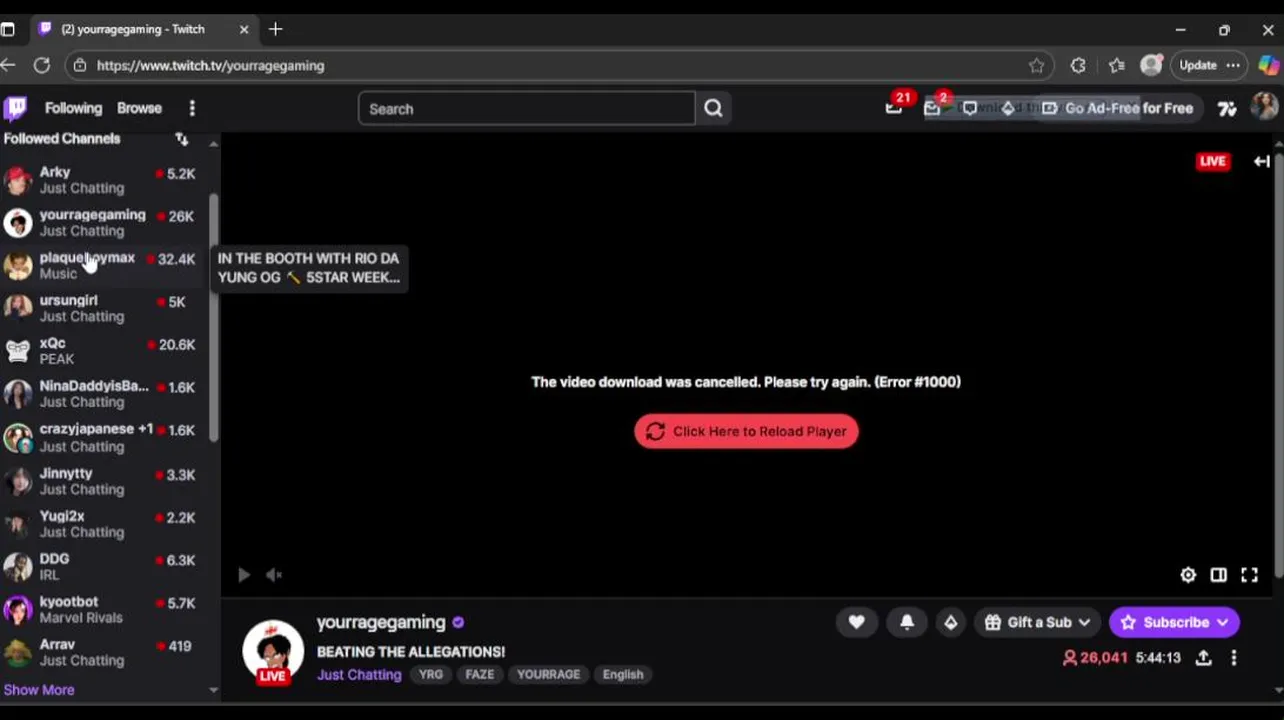Click the YRG tag

click(431, 675)
